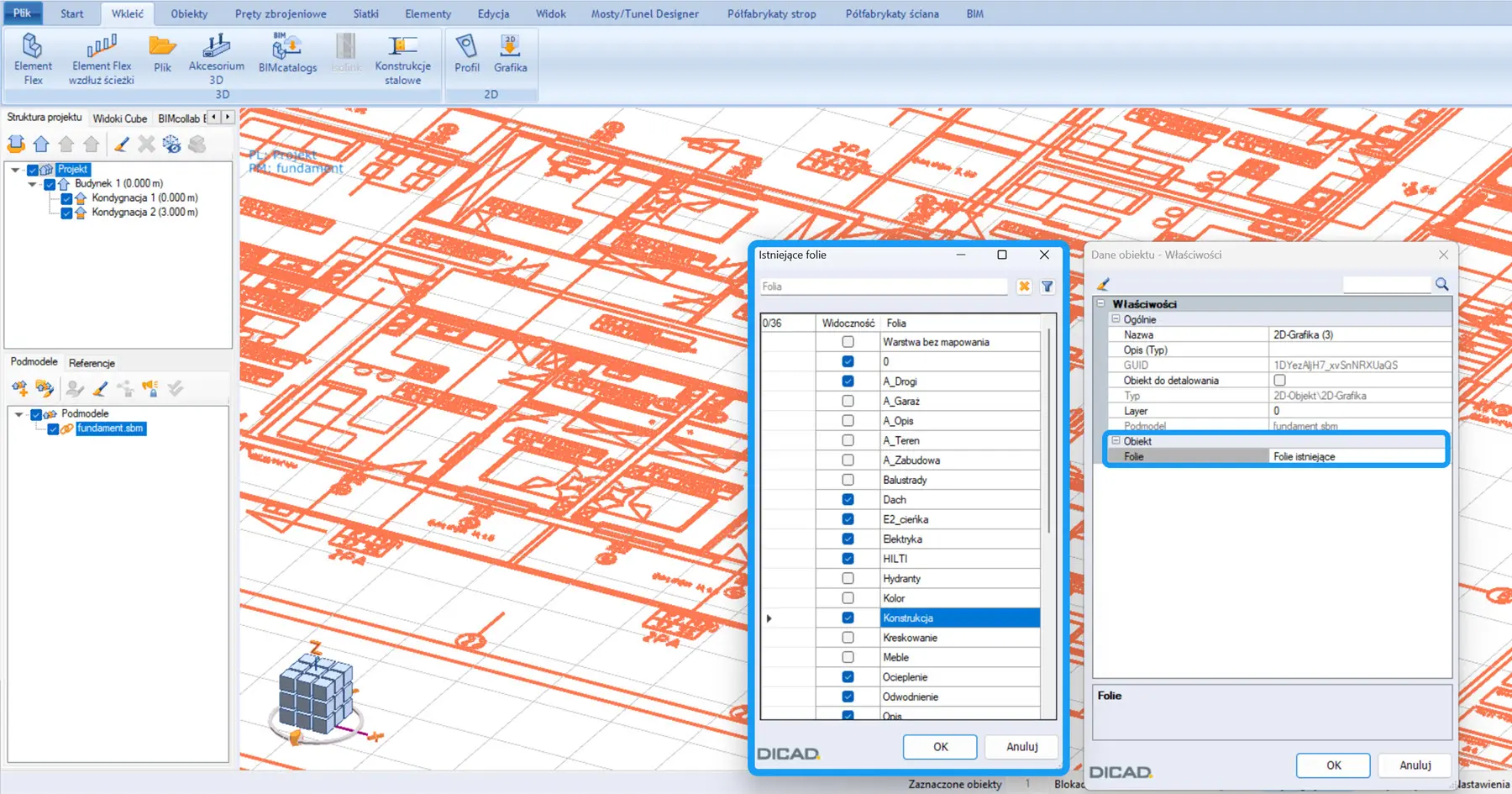Click the Konstrukcja row indicator arrow
The height and width of the screenshot is (794, 1512).
pyautogui.click(x=769, y=618)
